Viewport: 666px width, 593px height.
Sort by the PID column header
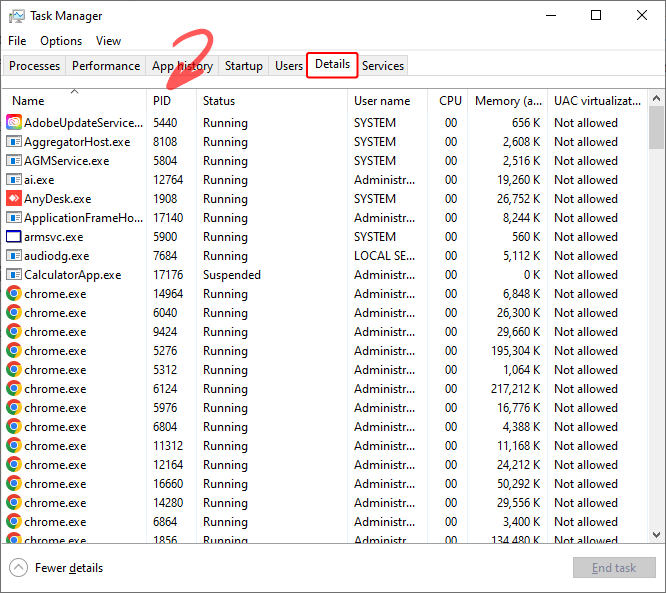tap(162, 101)
